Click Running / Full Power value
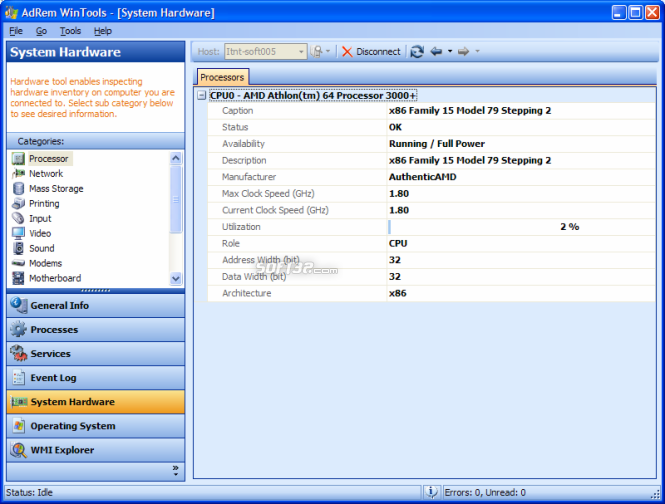Screen dimensions: 665x504 [437, 144]
